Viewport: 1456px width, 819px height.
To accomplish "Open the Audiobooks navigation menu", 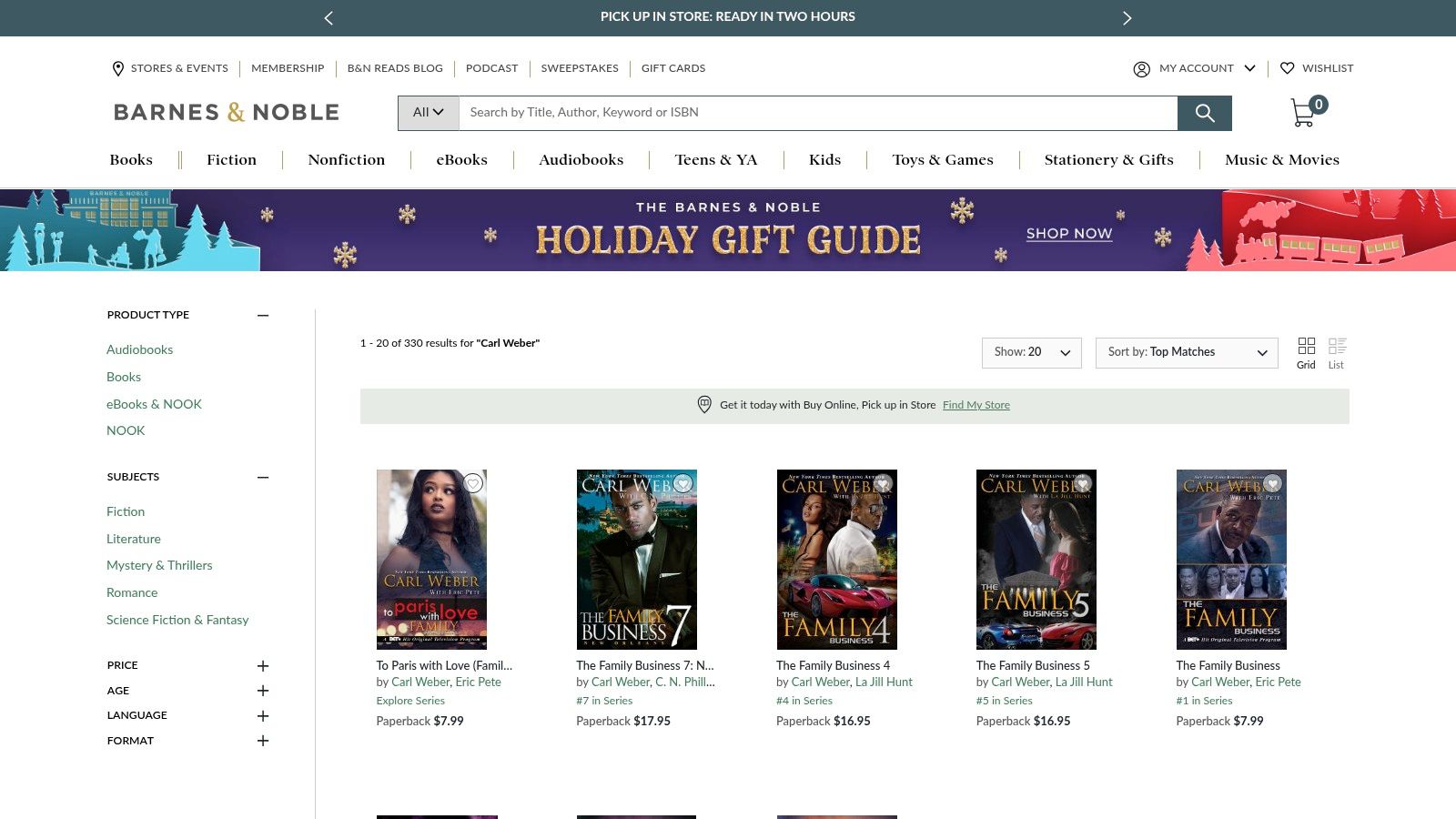I will [x=581, y=160].
